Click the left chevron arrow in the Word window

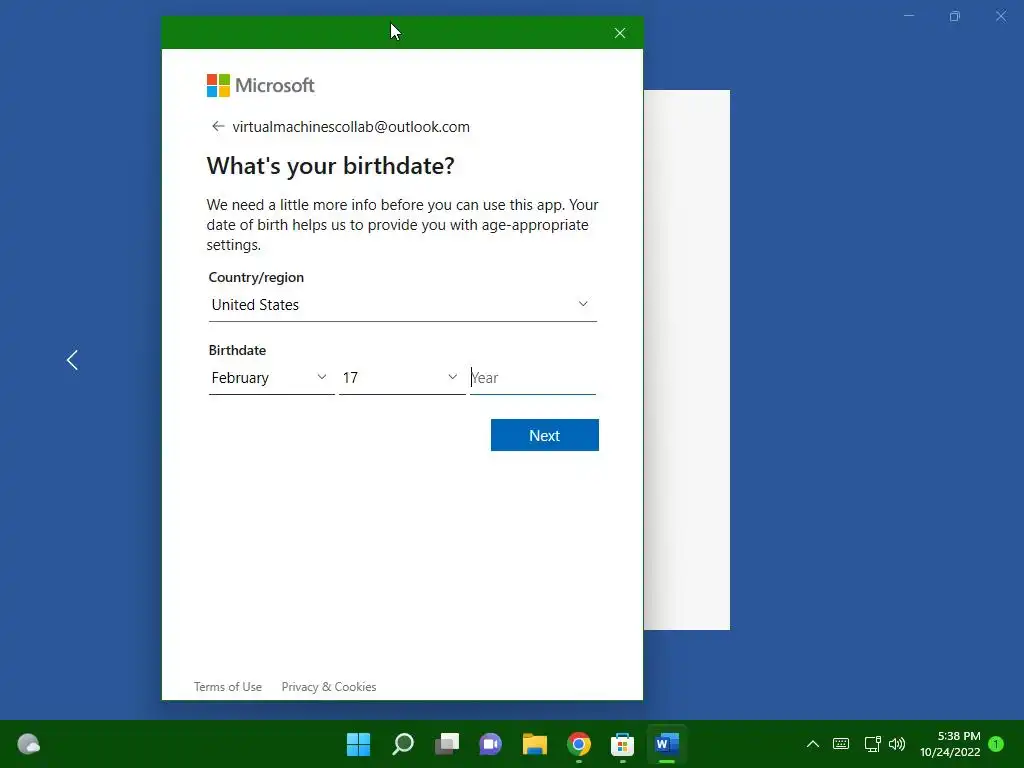pyautogui.click(x=72, y=360)
